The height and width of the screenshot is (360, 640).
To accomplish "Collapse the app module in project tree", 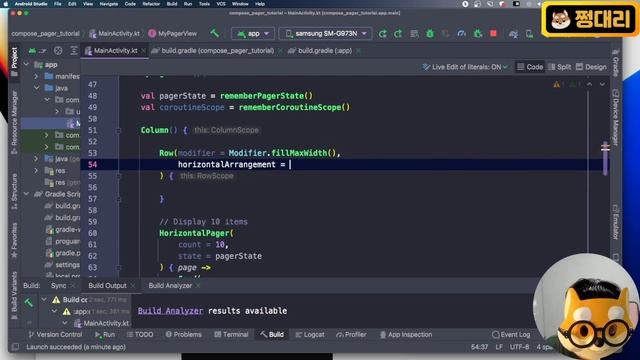I will tap(27, 64).
